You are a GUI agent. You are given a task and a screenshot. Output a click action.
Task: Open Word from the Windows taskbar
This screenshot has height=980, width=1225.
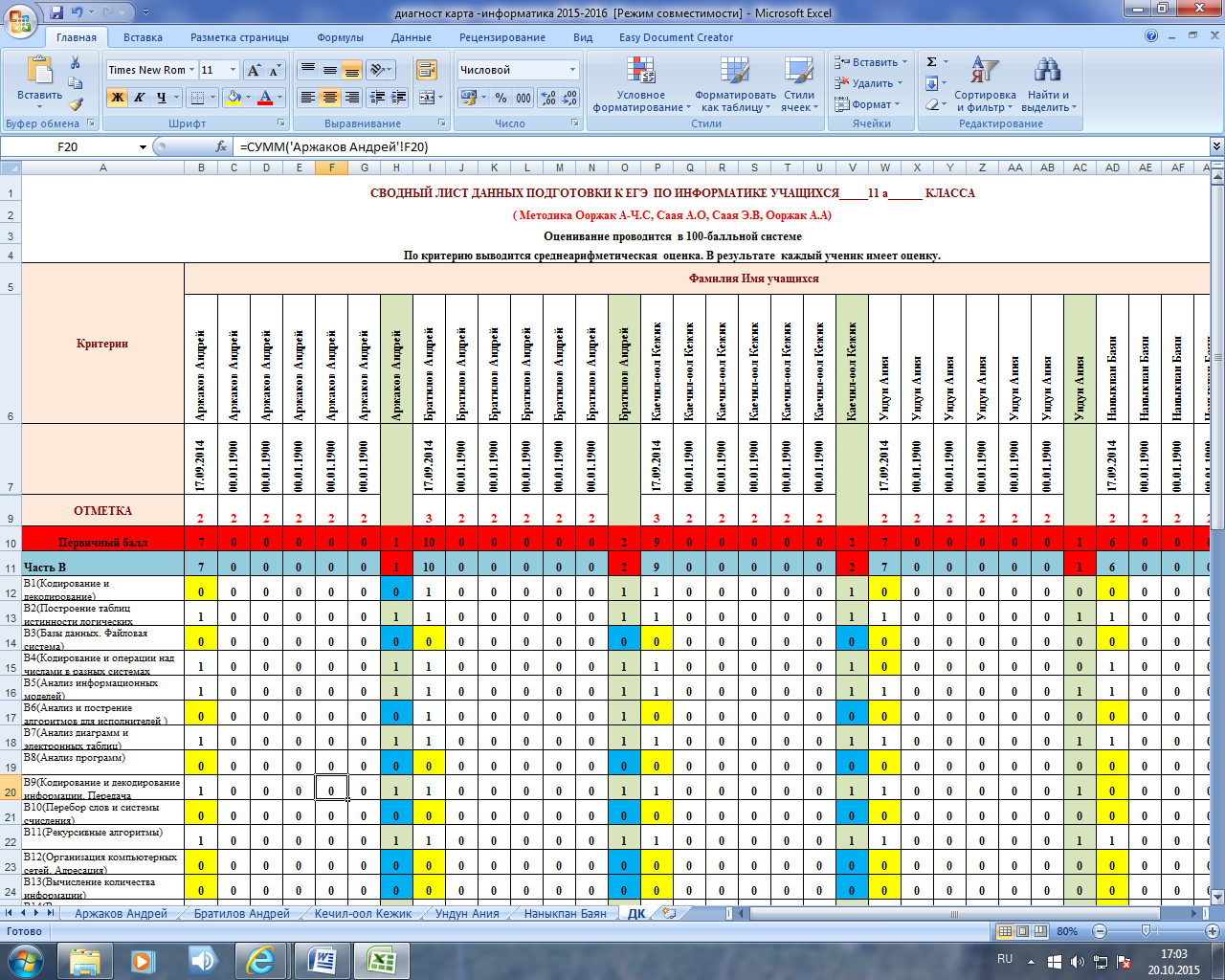click(x=322, y=960)
